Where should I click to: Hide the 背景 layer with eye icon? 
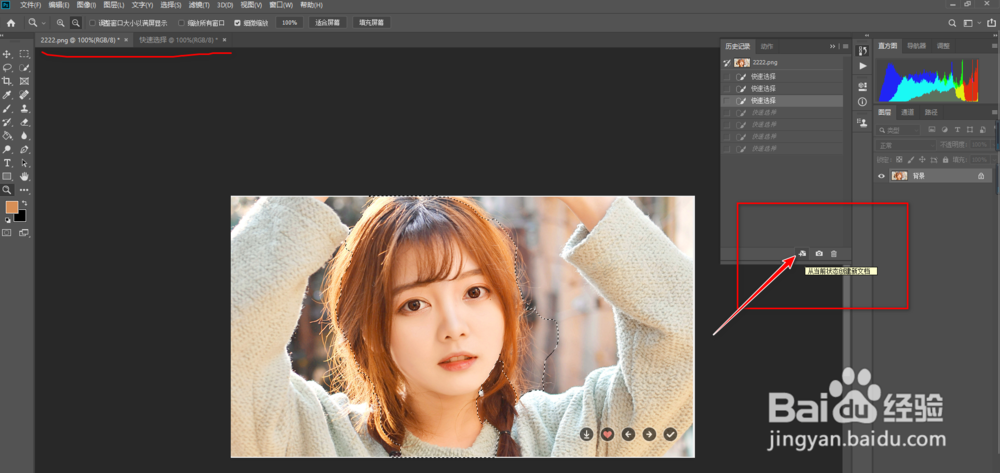[x=882, y=176]
